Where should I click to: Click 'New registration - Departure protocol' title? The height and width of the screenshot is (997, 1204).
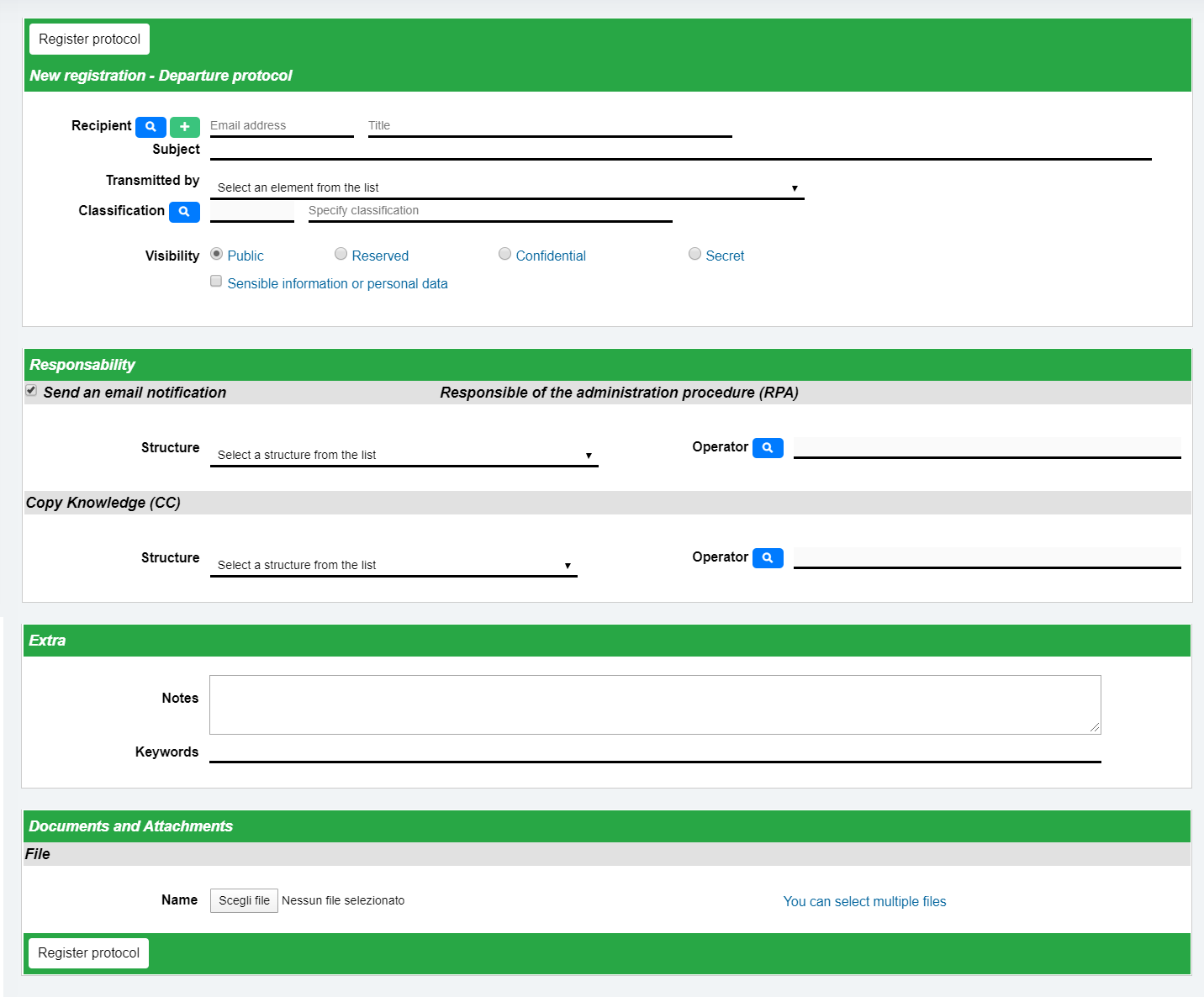tap(161, 76)
